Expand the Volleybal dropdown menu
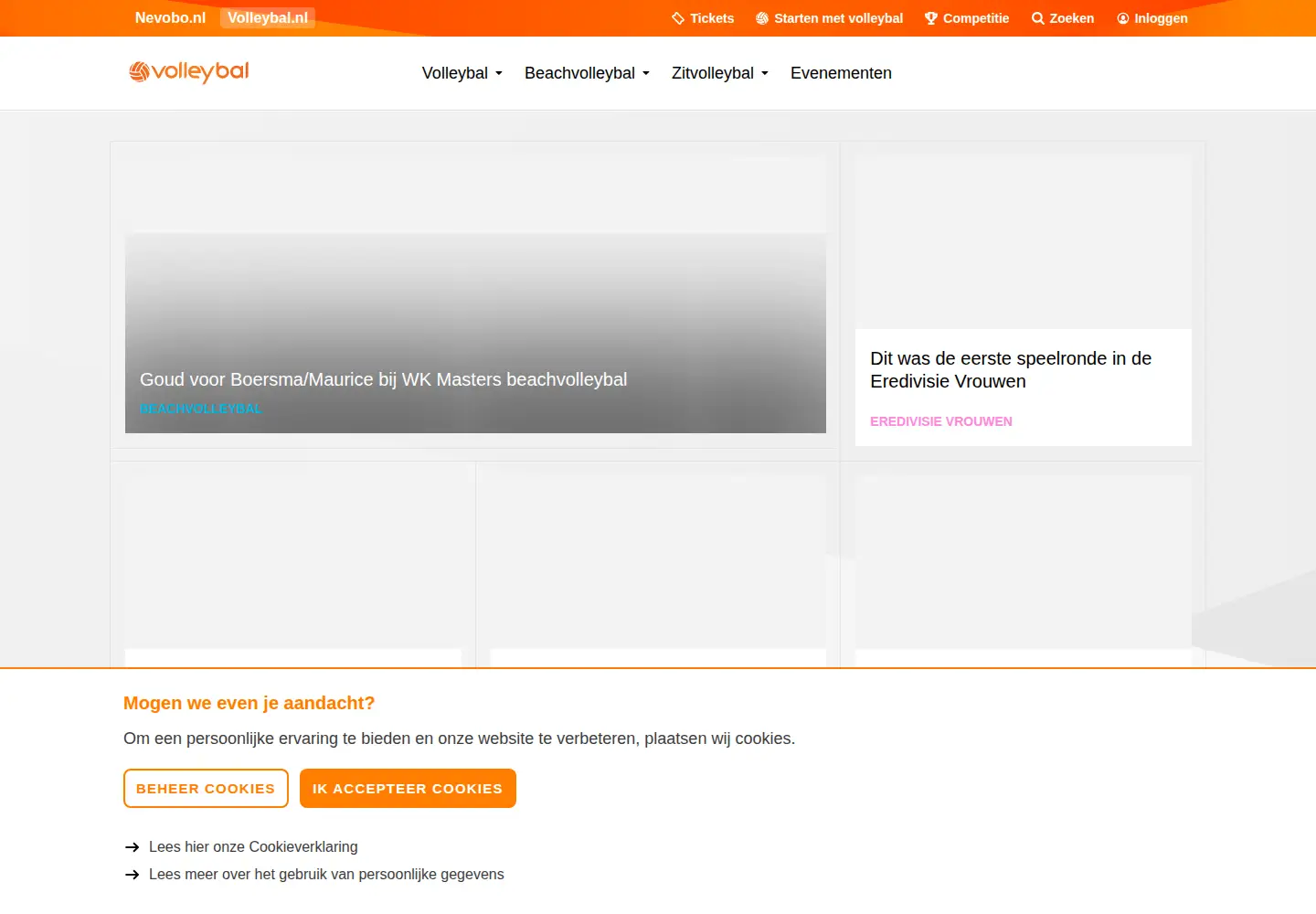The image size is (1316, 914). click(462, 73)
